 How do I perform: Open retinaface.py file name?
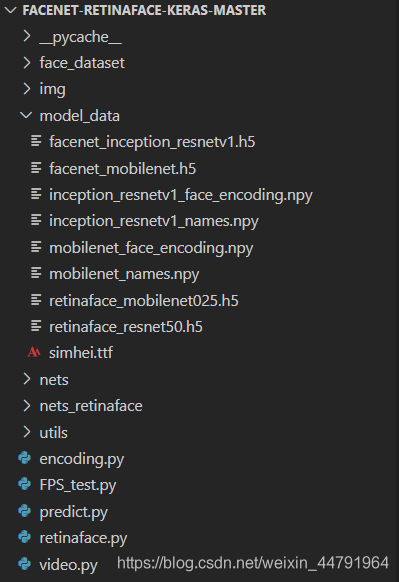[x=83, y=538]
